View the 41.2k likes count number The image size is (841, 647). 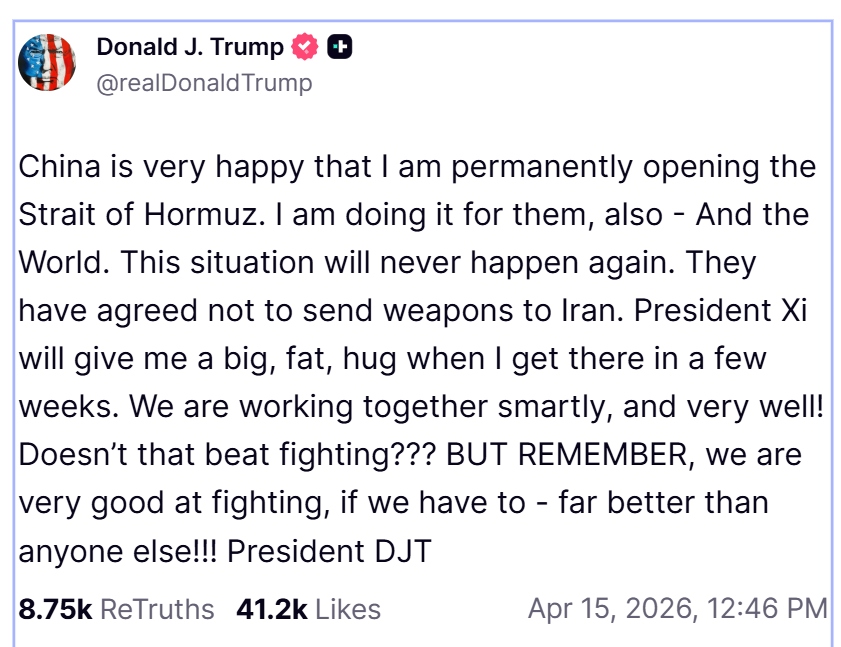coord(272,609)
